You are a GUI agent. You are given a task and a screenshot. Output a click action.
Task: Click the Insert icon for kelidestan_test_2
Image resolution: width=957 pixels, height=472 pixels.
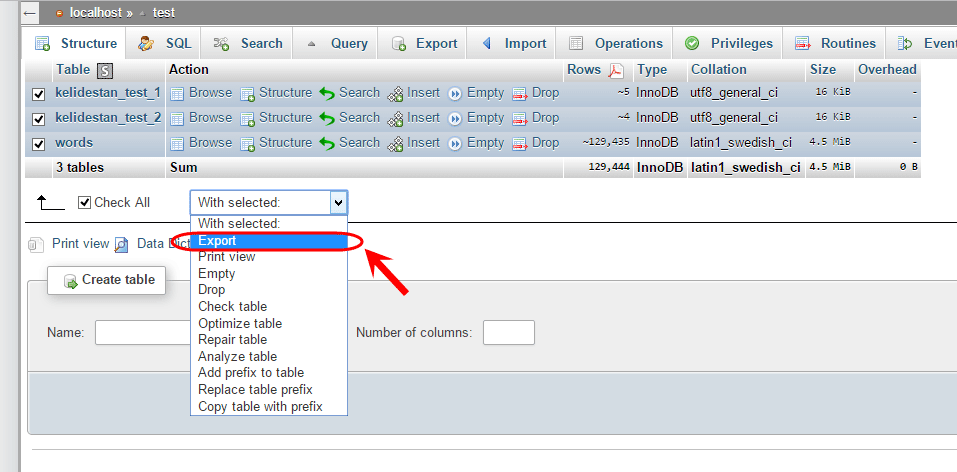pos(396,118)
